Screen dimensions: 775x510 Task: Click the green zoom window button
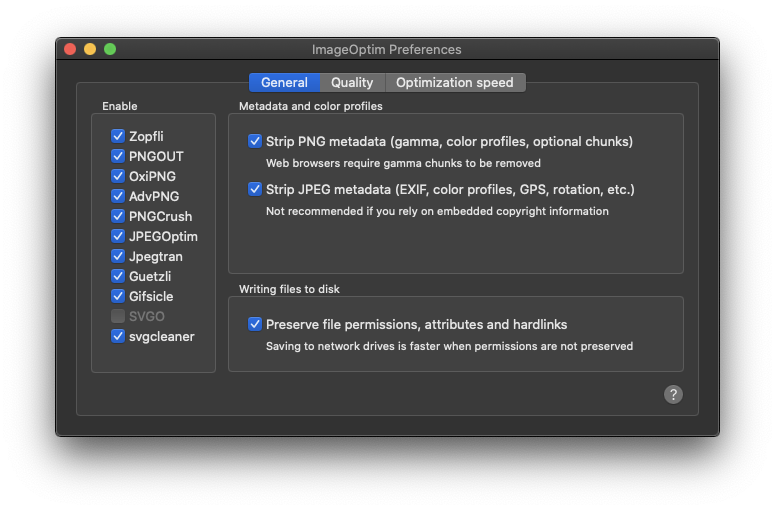click(110, 49)
